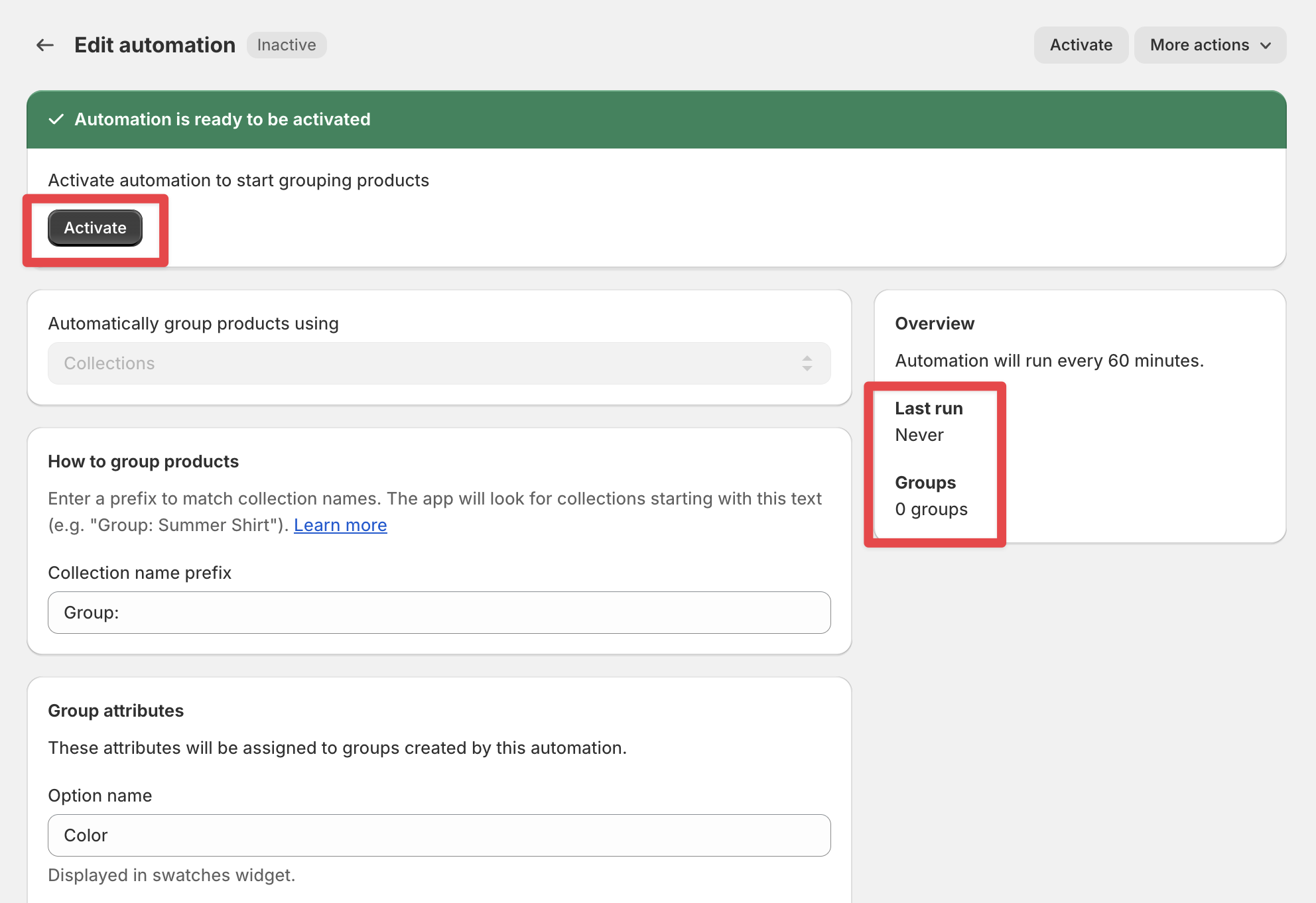Screen dimensions: 1316x903
Task: Click the Collections select stepper arrows
Action: [807, 363]
